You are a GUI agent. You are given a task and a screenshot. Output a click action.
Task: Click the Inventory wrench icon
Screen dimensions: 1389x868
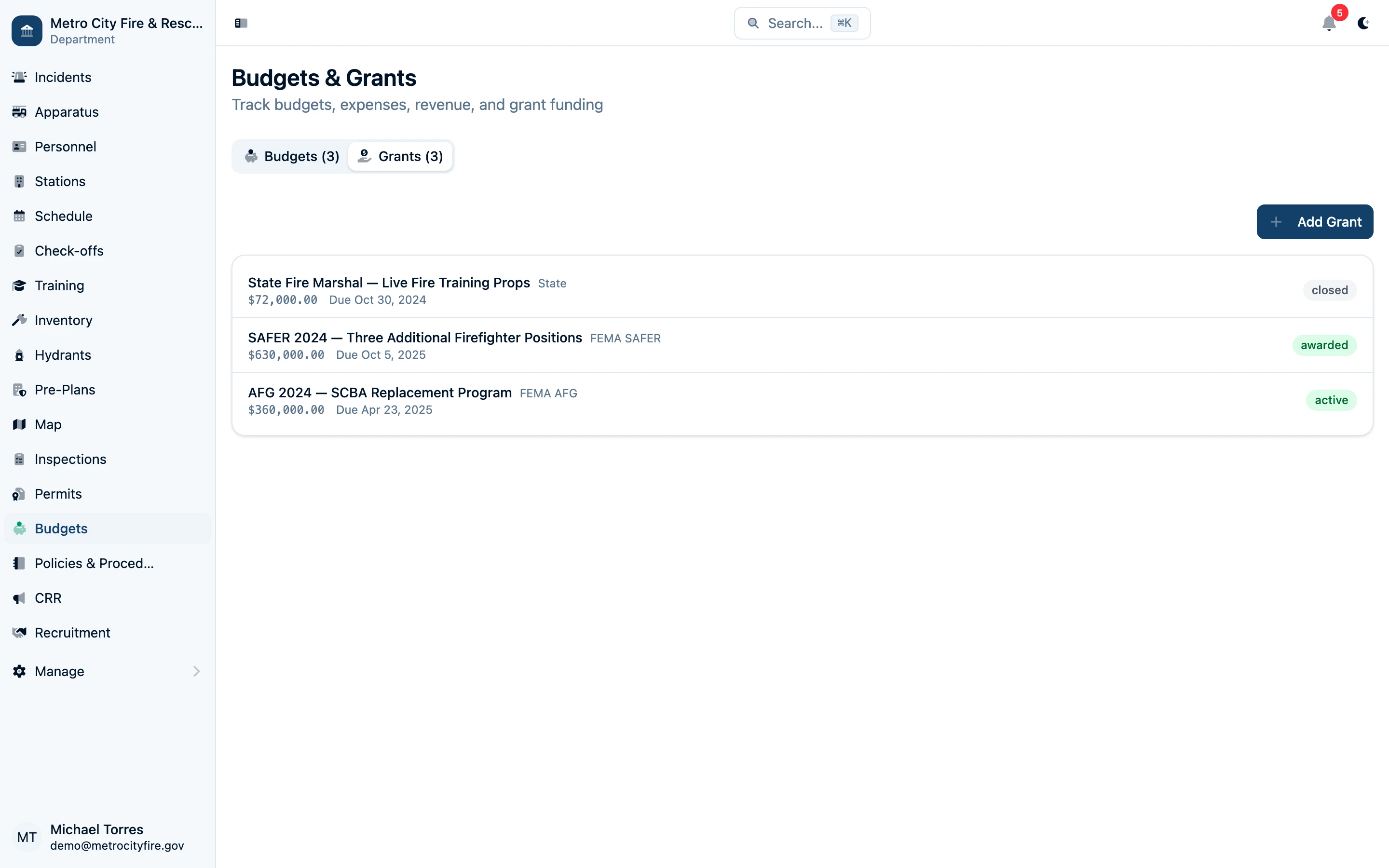click(19, 320)
